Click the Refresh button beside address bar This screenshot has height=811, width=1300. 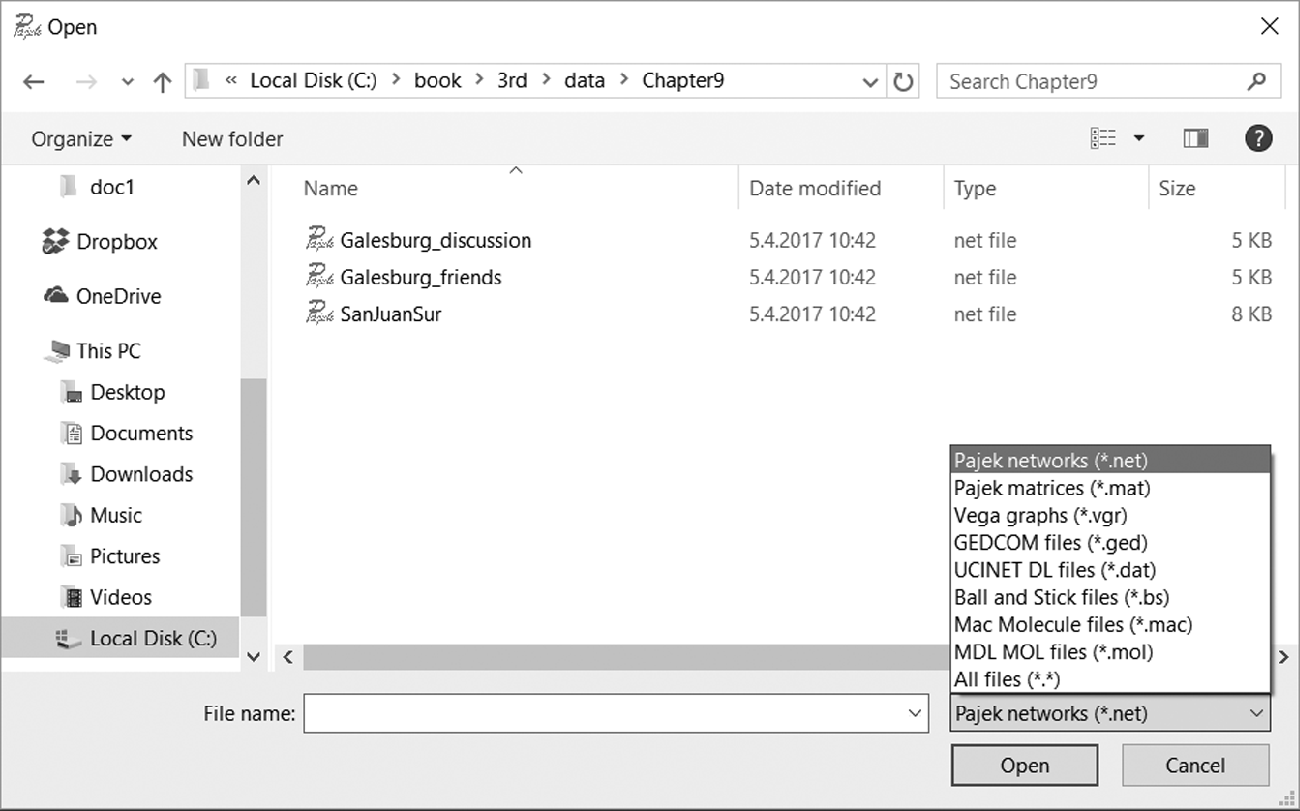pyautogui.click(x=903, y=82)
